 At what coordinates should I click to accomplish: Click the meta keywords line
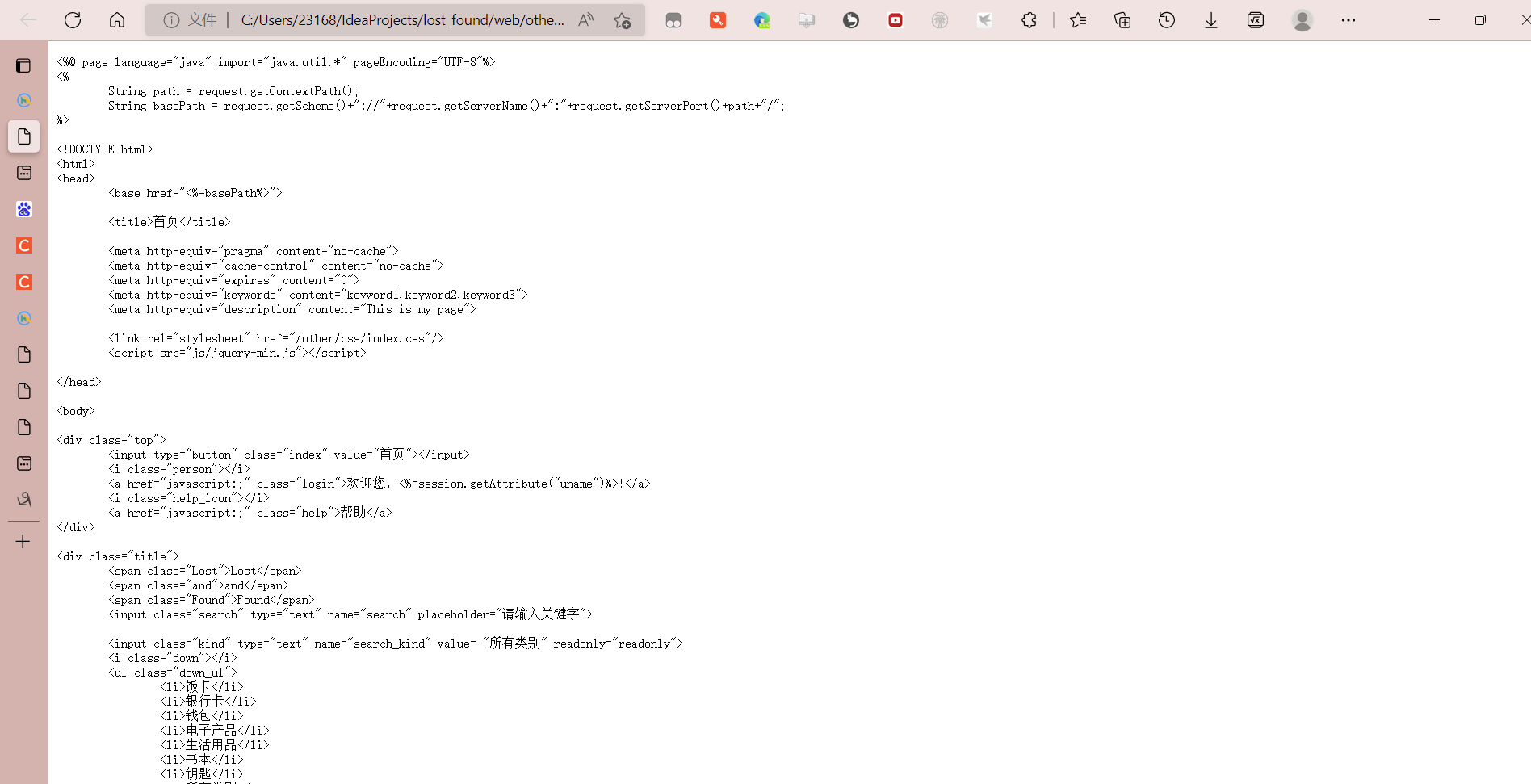click(318, 295)
